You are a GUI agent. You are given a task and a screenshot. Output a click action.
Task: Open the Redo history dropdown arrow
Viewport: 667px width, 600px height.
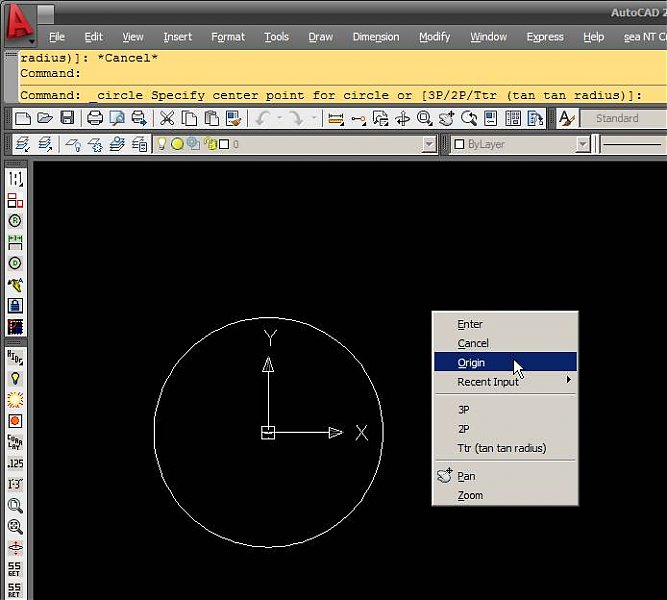[314, 118]
